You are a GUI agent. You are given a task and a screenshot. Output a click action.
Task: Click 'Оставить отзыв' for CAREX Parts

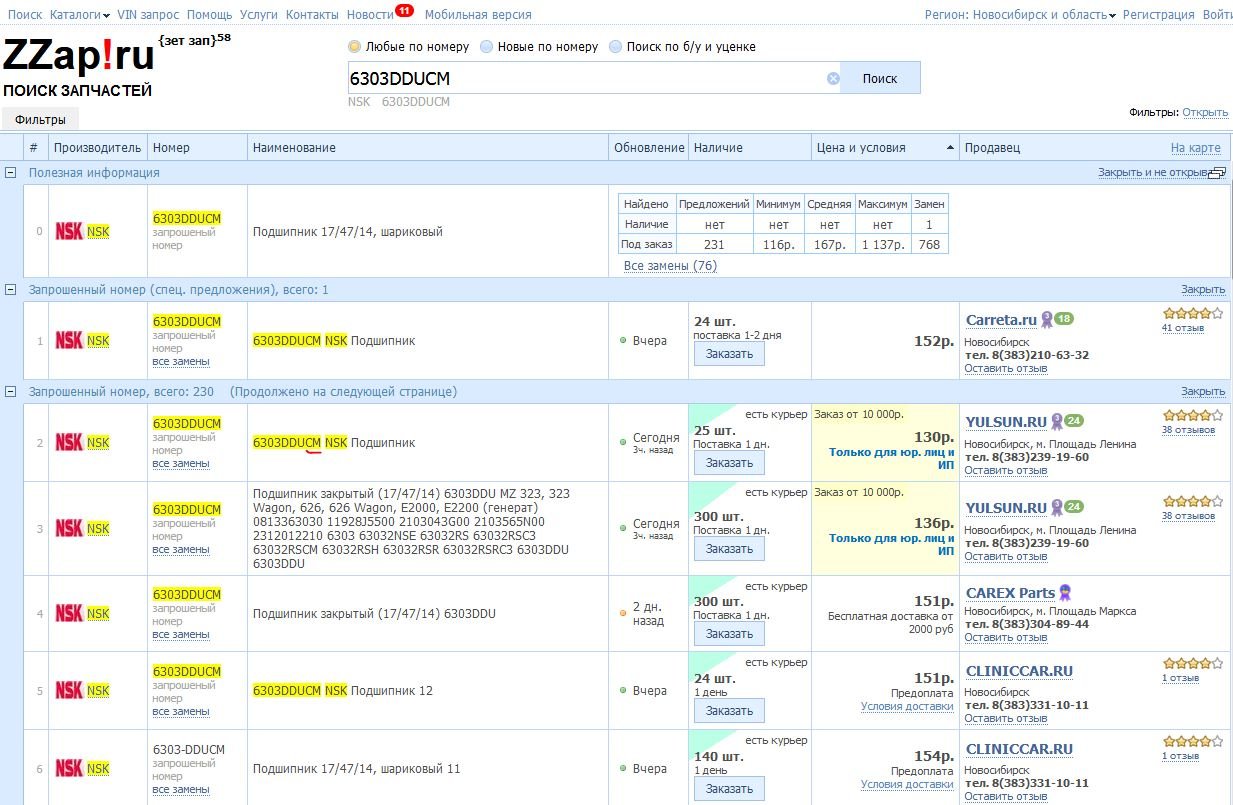1006,638
